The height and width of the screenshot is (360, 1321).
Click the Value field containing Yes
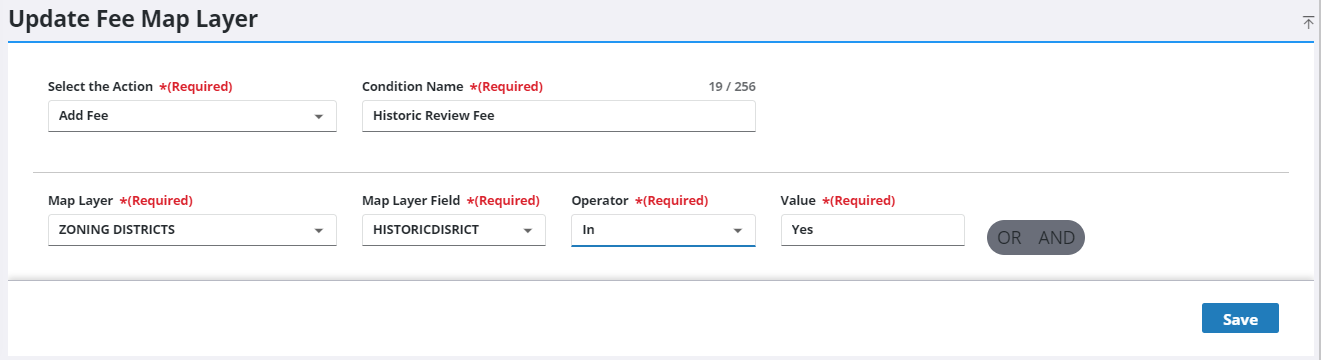pyautogui.click(x=872, y=230)
